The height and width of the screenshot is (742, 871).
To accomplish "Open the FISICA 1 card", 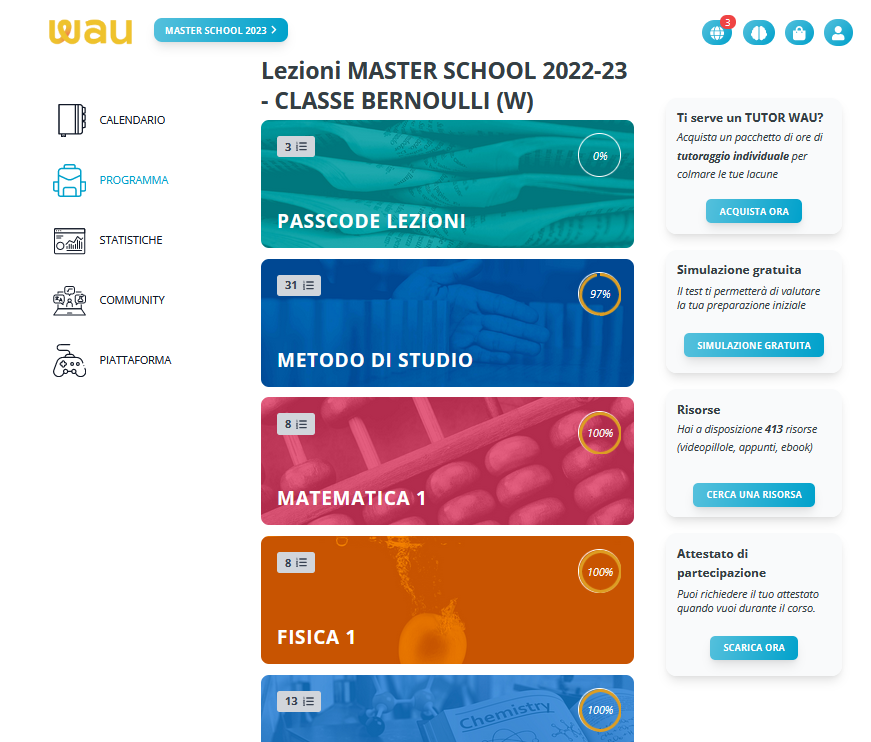I will (447, 600).
